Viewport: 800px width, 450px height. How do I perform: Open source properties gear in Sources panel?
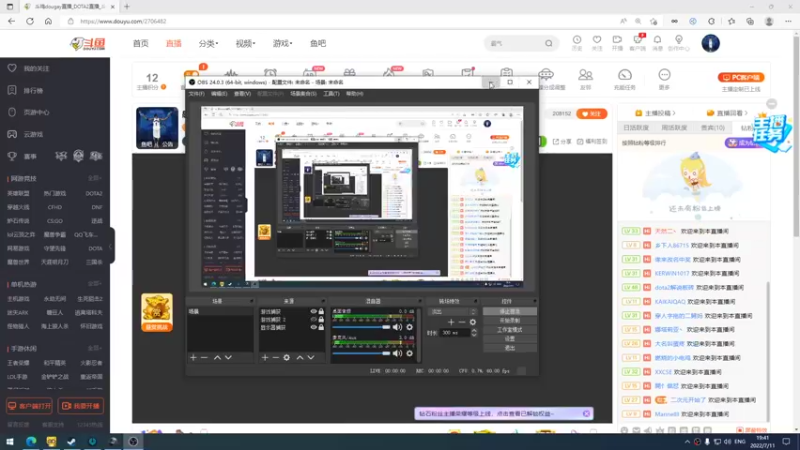(287, 358)
